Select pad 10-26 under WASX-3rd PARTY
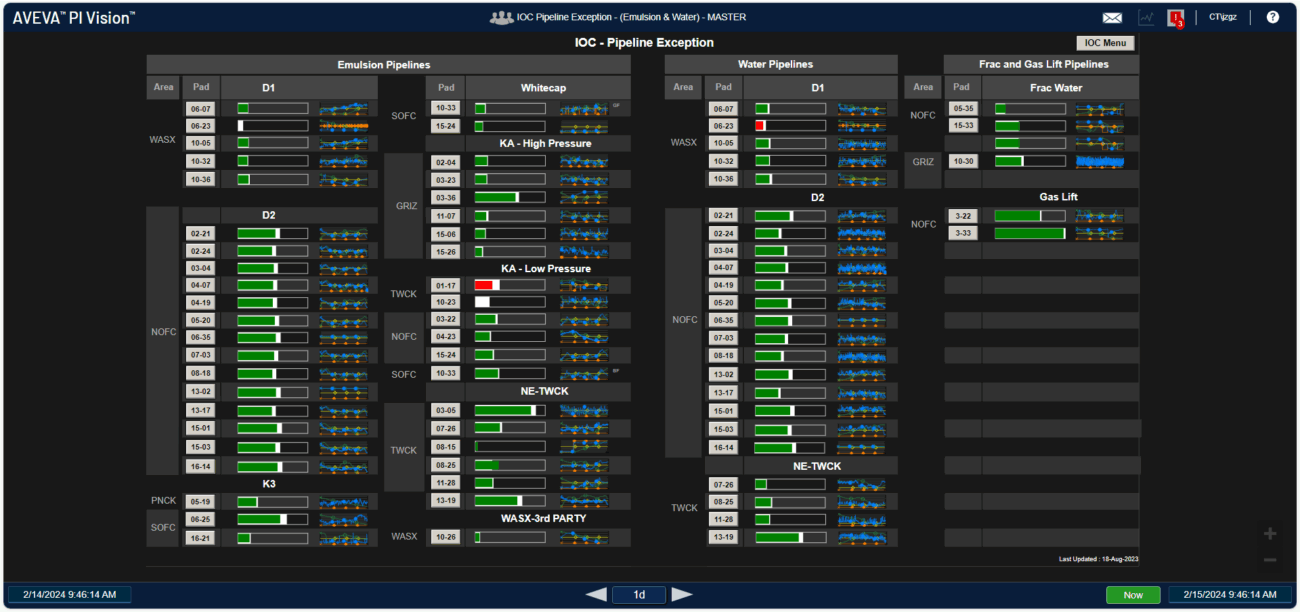The image size is (1300, 612). coord(446,537)
